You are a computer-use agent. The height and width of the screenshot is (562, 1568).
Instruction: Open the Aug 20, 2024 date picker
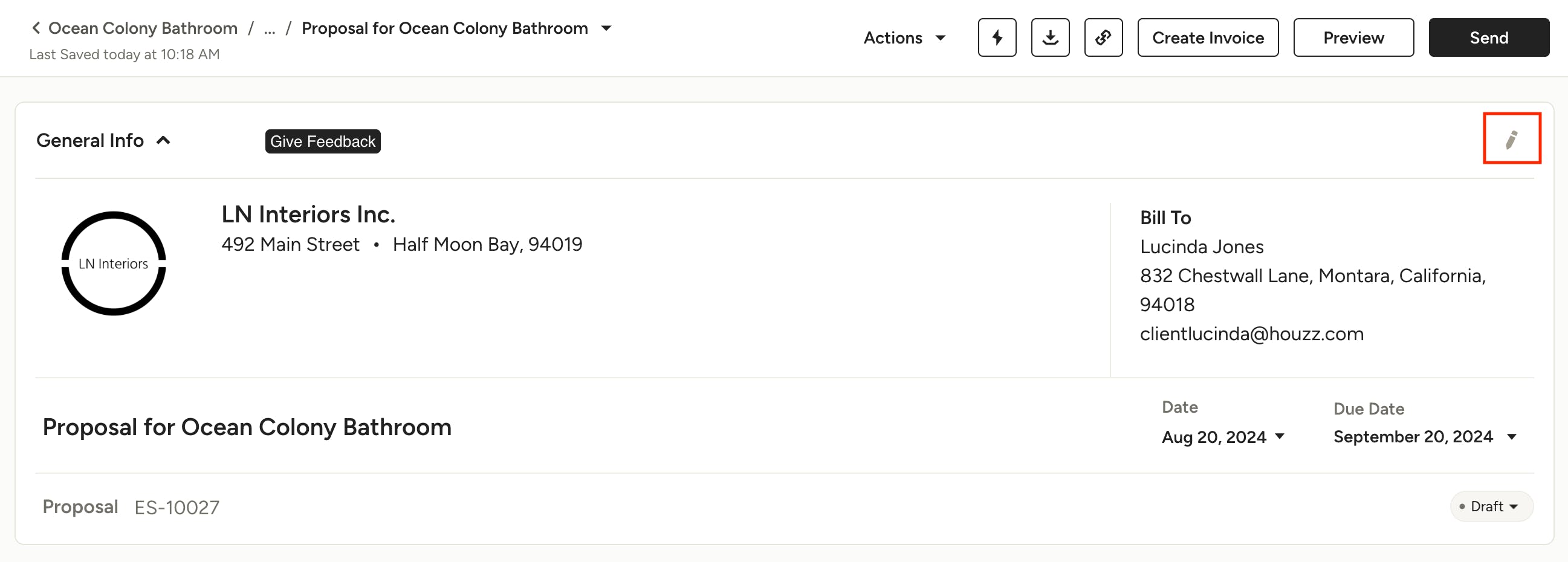(x=1222, y=437)
